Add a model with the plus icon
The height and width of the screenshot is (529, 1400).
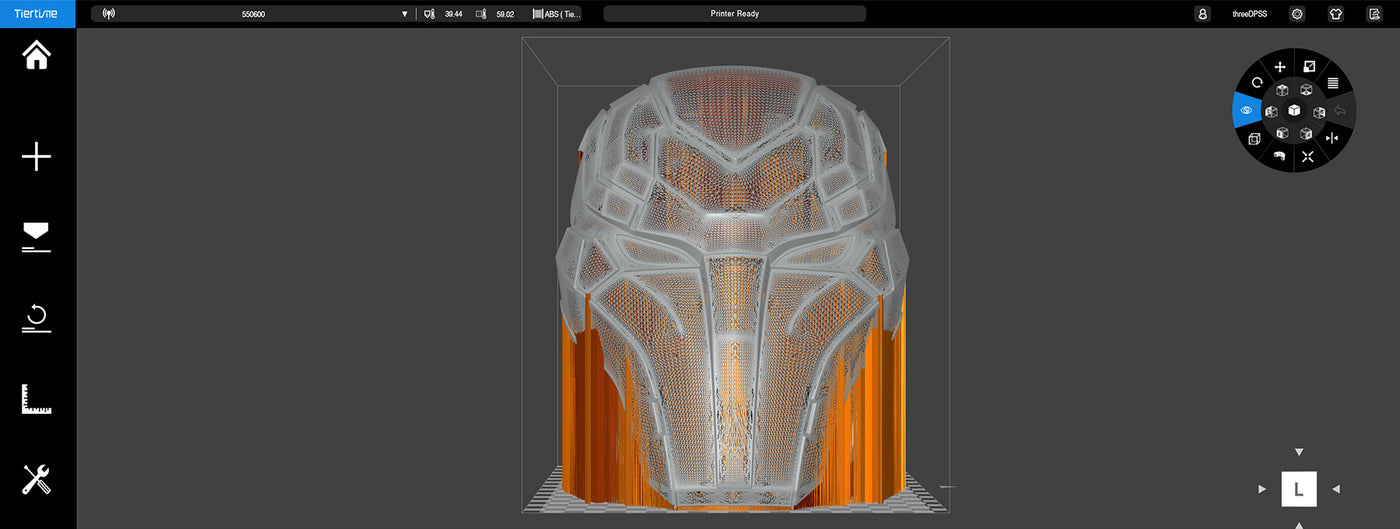pos(37,157)
